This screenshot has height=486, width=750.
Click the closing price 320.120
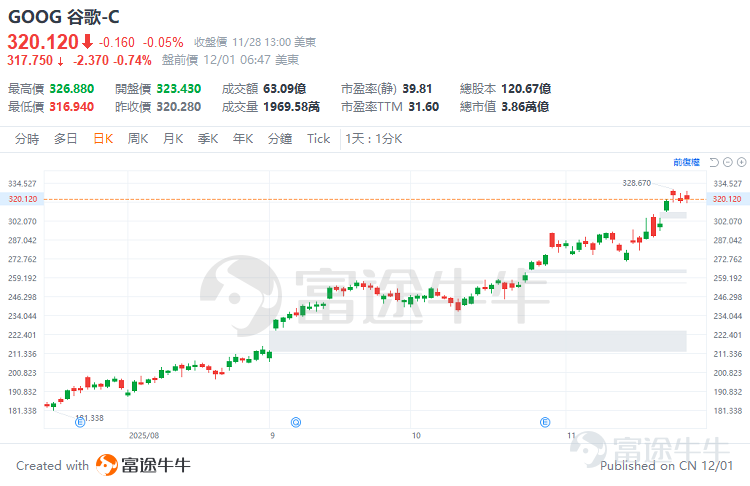click(x=43, y=42)
